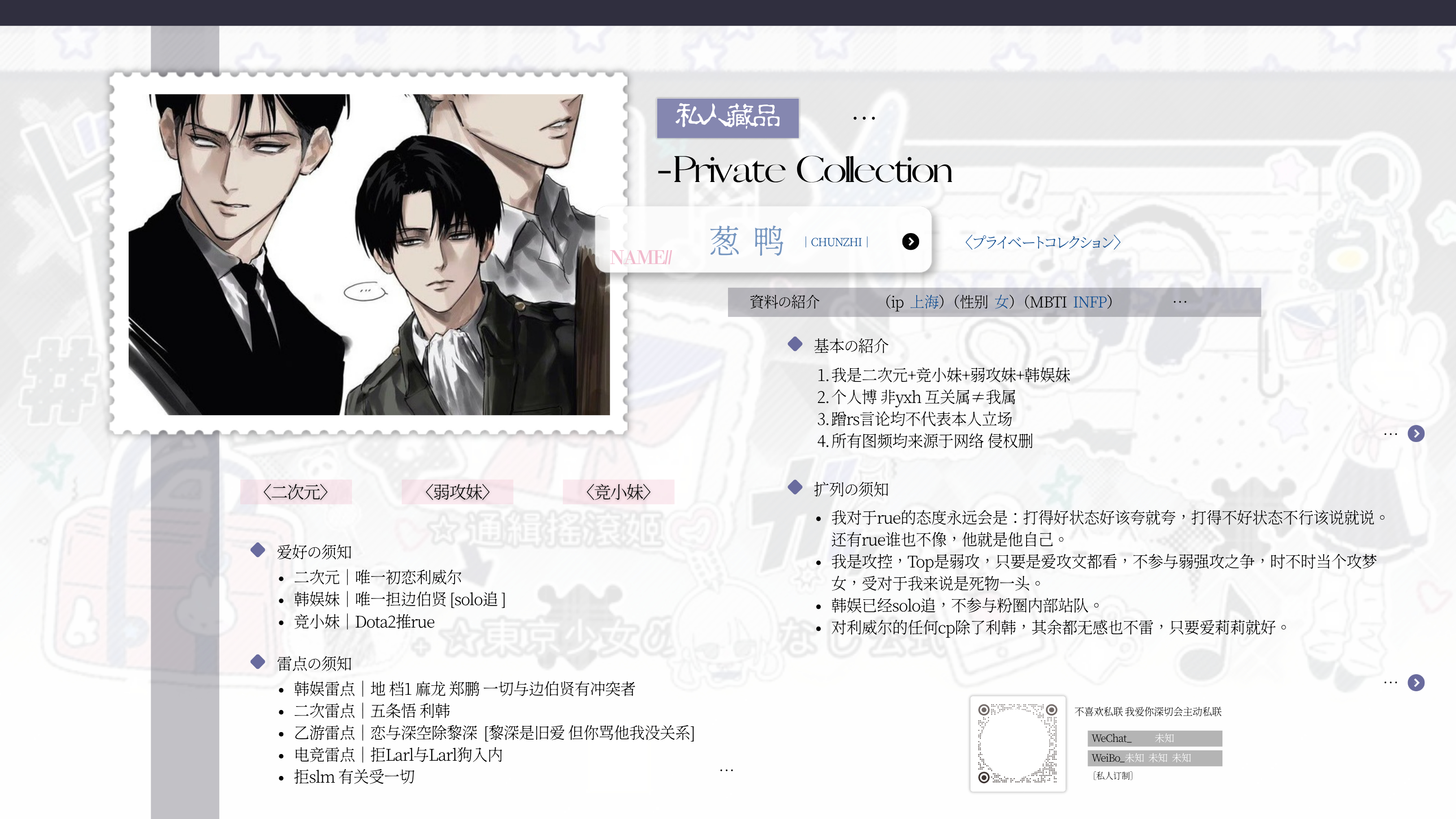Click the diamond bullet next to 基本の紹介

(795, 344)
